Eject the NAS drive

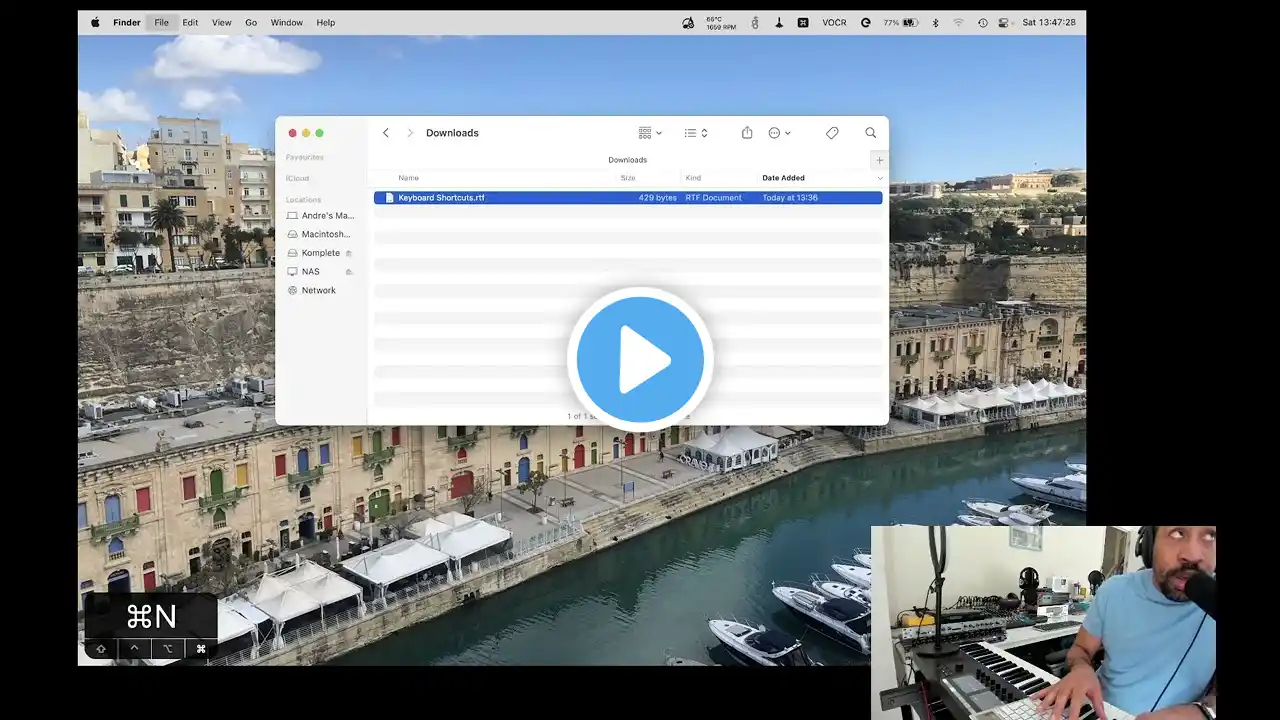[x=349, y=272]
